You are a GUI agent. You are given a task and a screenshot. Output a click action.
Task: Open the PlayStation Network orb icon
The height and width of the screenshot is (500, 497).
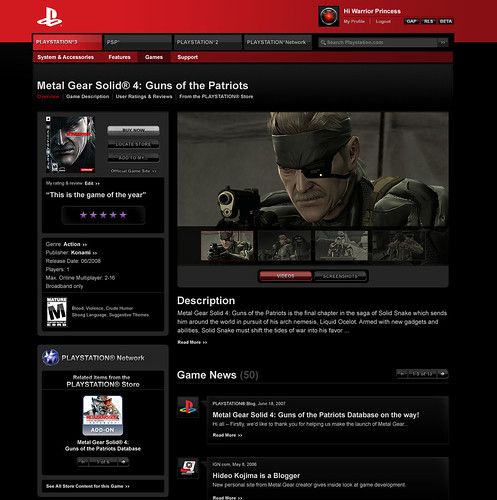point(51,358)
